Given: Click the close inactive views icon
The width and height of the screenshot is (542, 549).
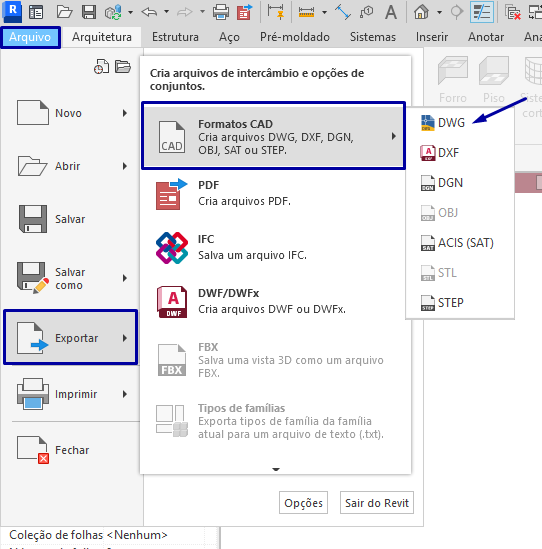Looking at the screenshot, I should pos(513,13).
